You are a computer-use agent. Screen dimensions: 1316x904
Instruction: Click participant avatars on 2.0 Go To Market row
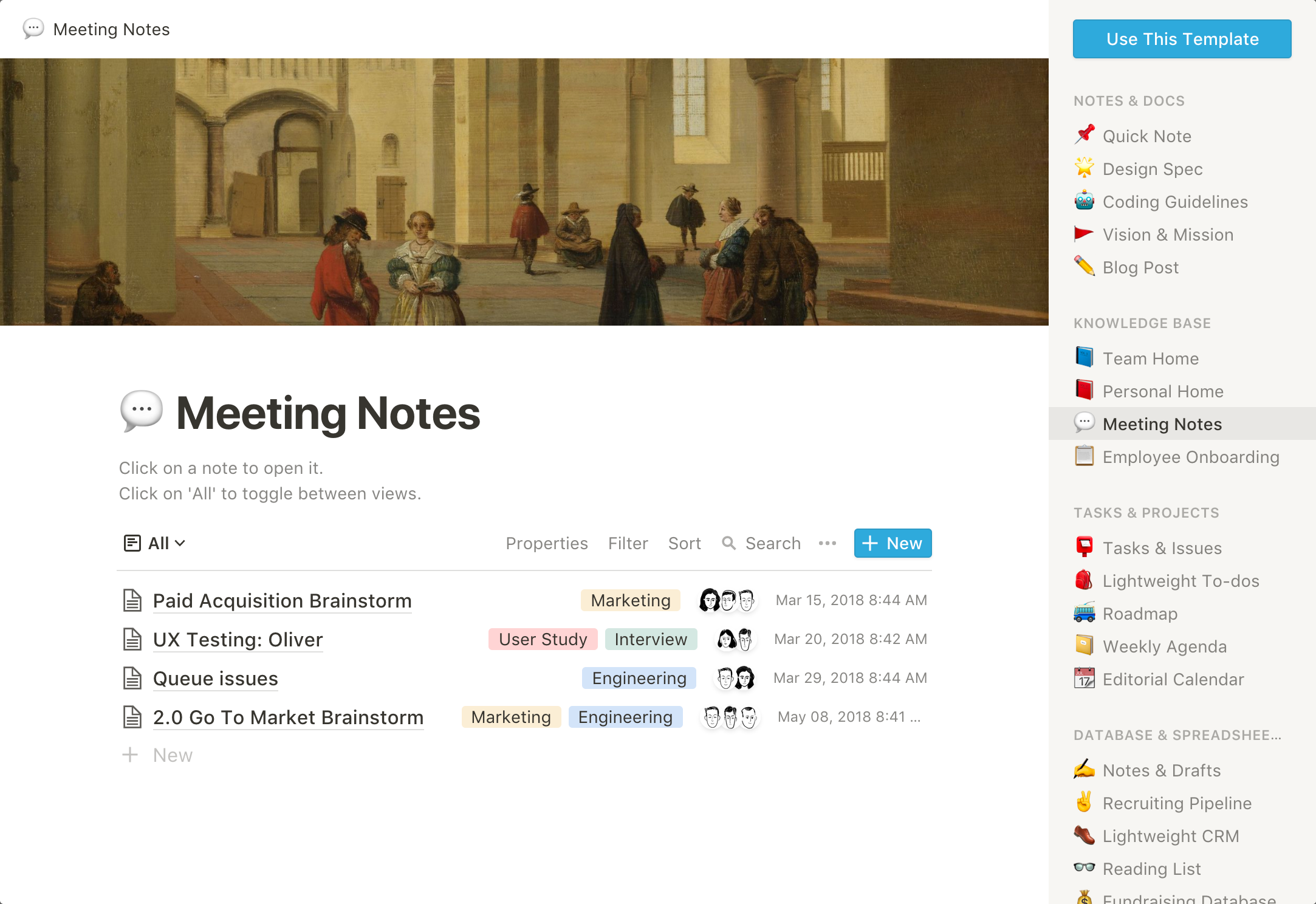[x=730, y=717]
